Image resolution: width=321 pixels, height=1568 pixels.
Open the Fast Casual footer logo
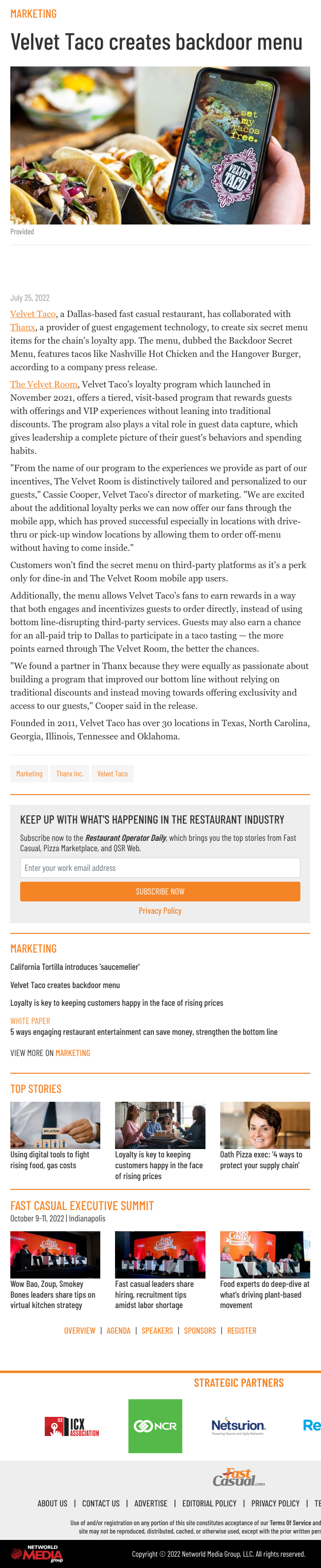238,1477
